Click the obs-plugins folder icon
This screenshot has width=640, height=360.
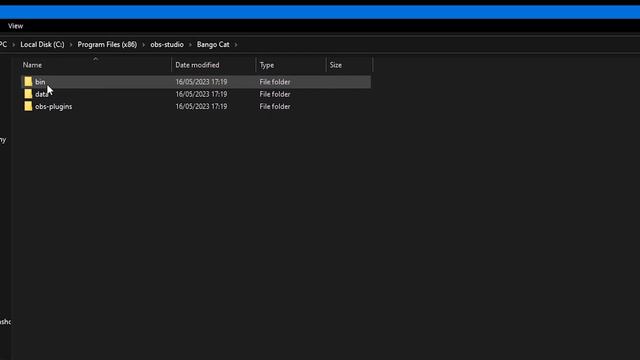point(28,106)
